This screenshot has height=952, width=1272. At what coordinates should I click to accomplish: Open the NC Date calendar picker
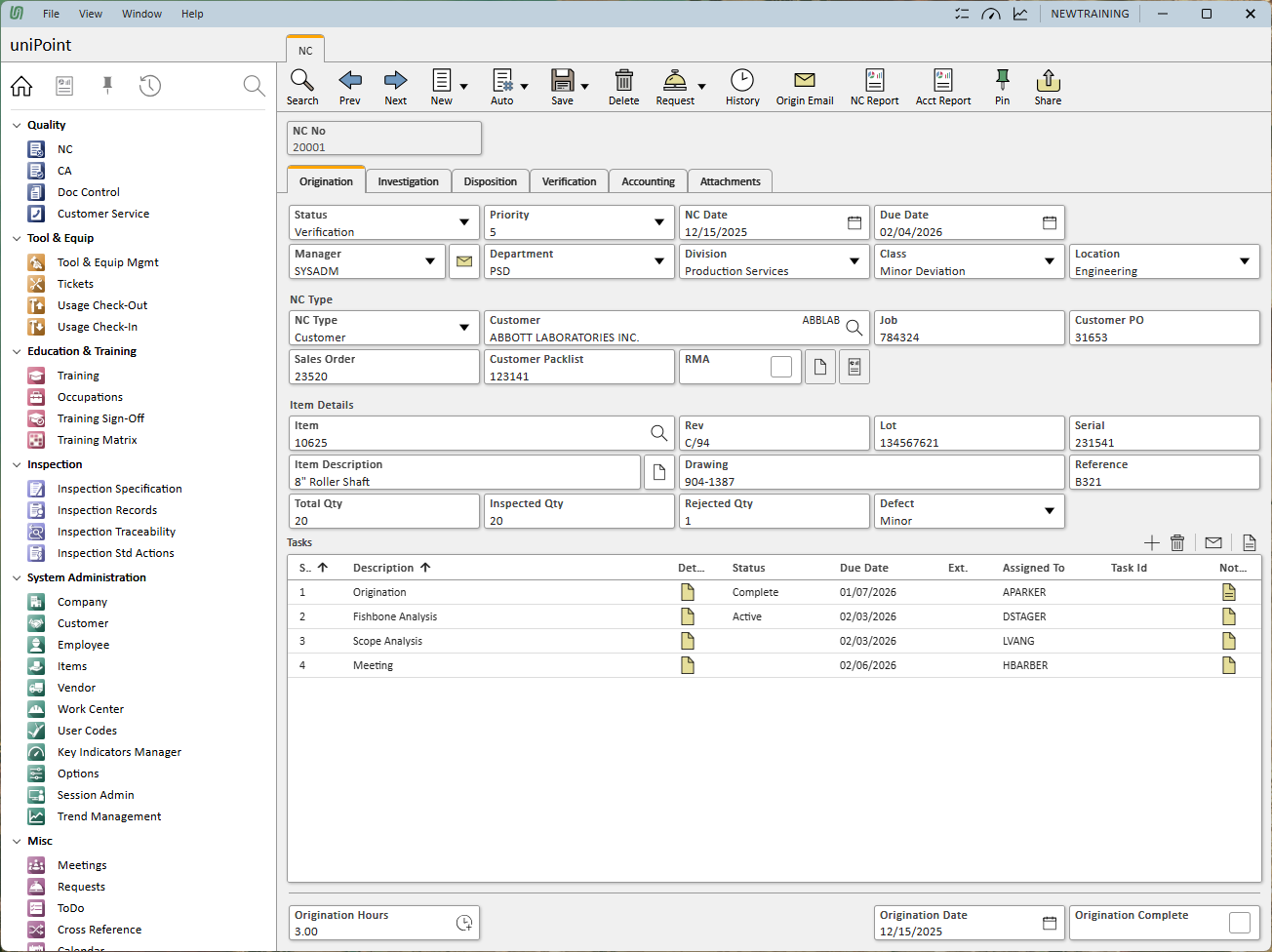coord(855,222)
